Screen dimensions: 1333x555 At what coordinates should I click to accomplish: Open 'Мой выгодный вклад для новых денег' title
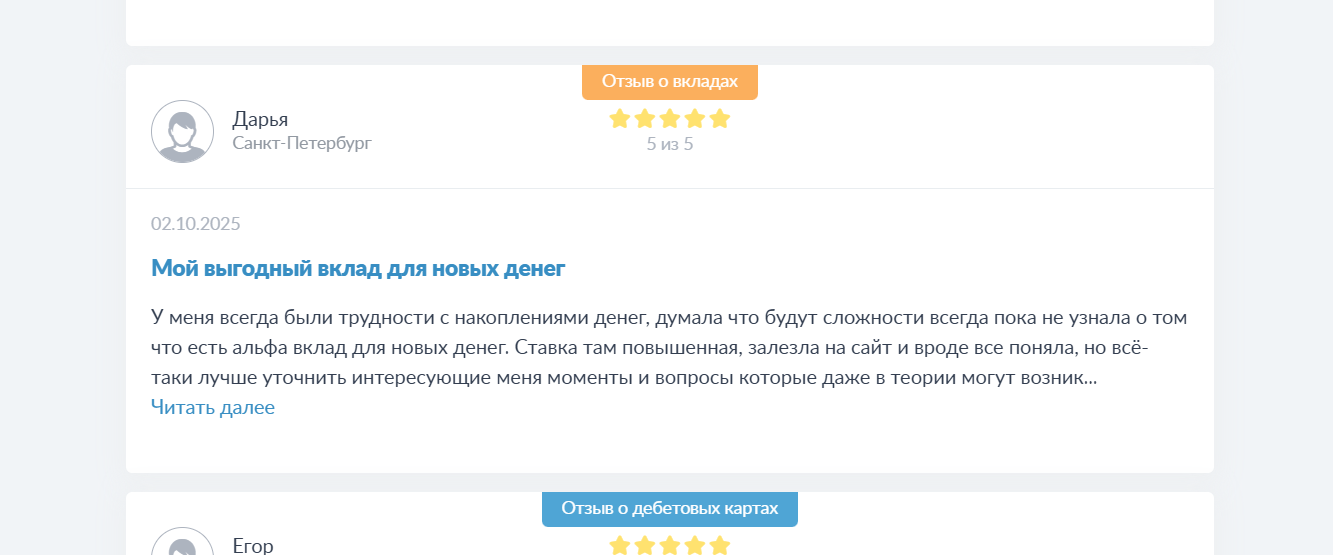[x=358, y=268]
